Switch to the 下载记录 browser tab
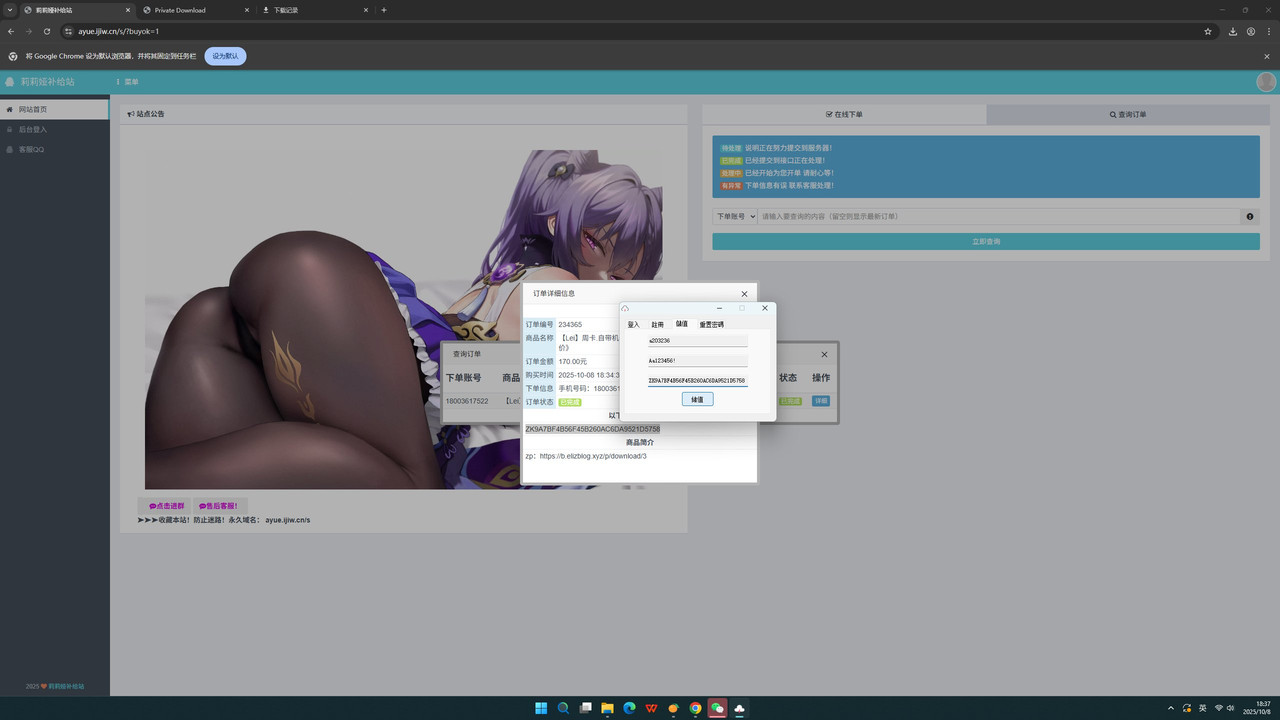The image size is (1280, 720). (x=314, y=10)
